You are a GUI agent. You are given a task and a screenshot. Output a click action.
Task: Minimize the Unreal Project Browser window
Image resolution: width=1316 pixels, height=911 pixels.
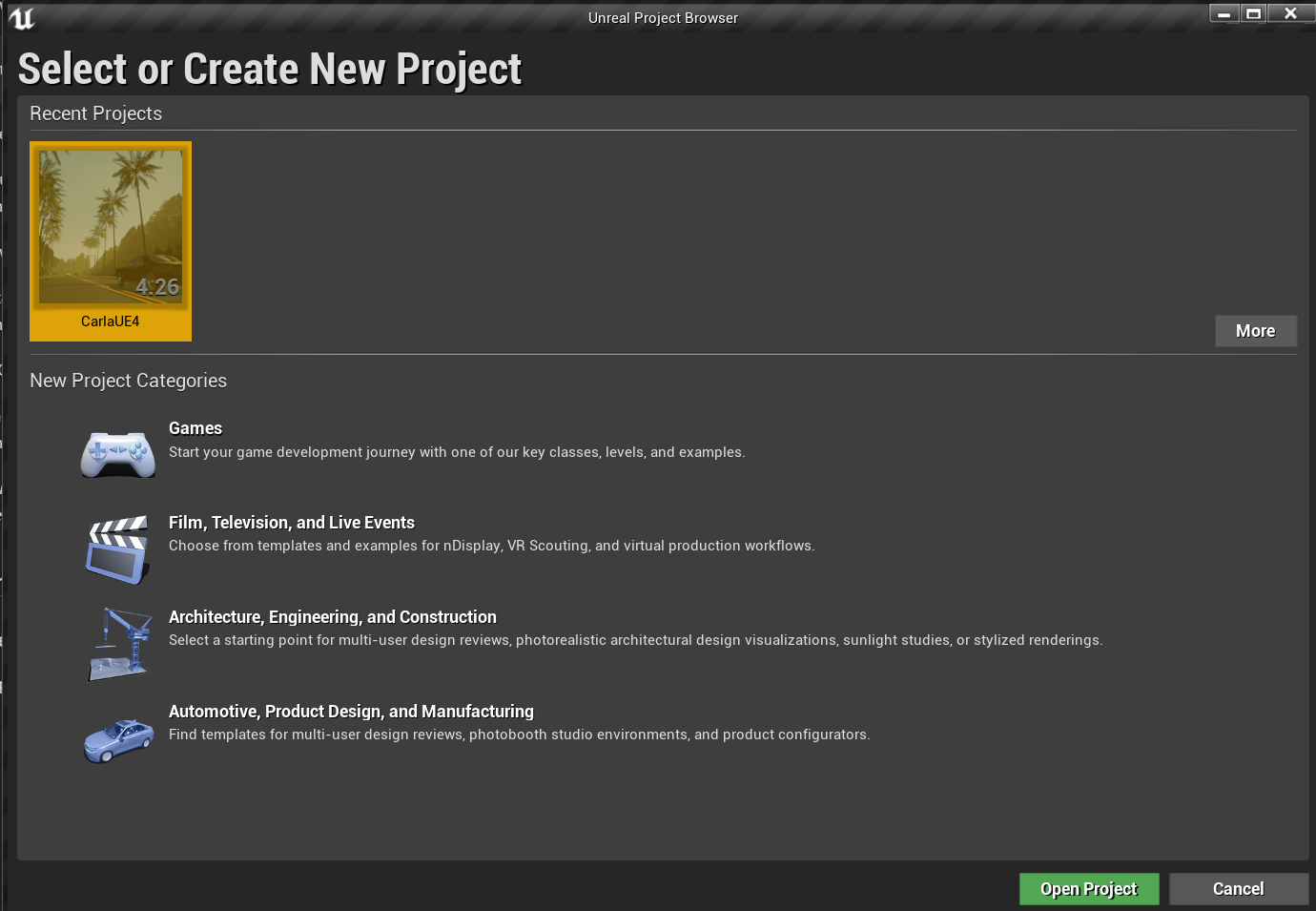1224,13
